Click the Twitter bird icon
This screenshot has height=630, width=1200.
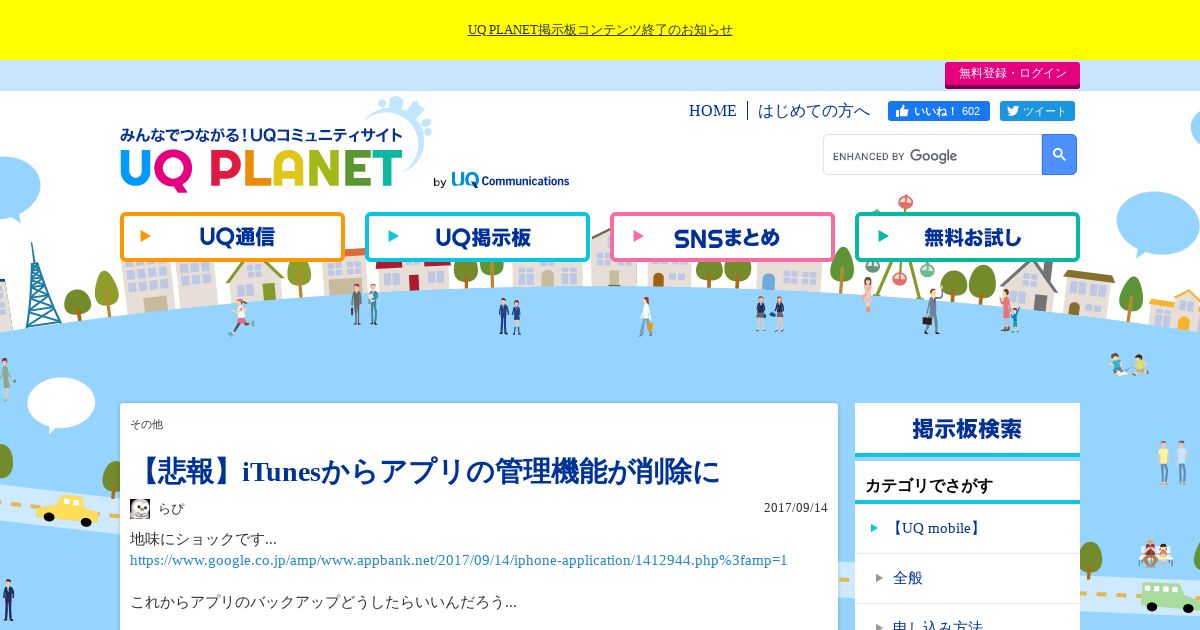coord(1012,111)
